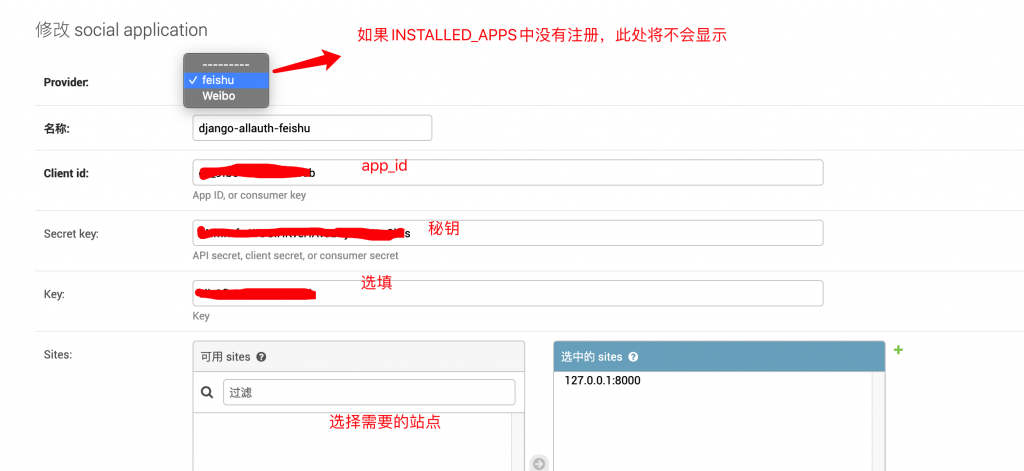This screenshot has height=471, width=1024.
Task: Focus the 名称 field with django-allauth-feishu
Action: [312, 128]
